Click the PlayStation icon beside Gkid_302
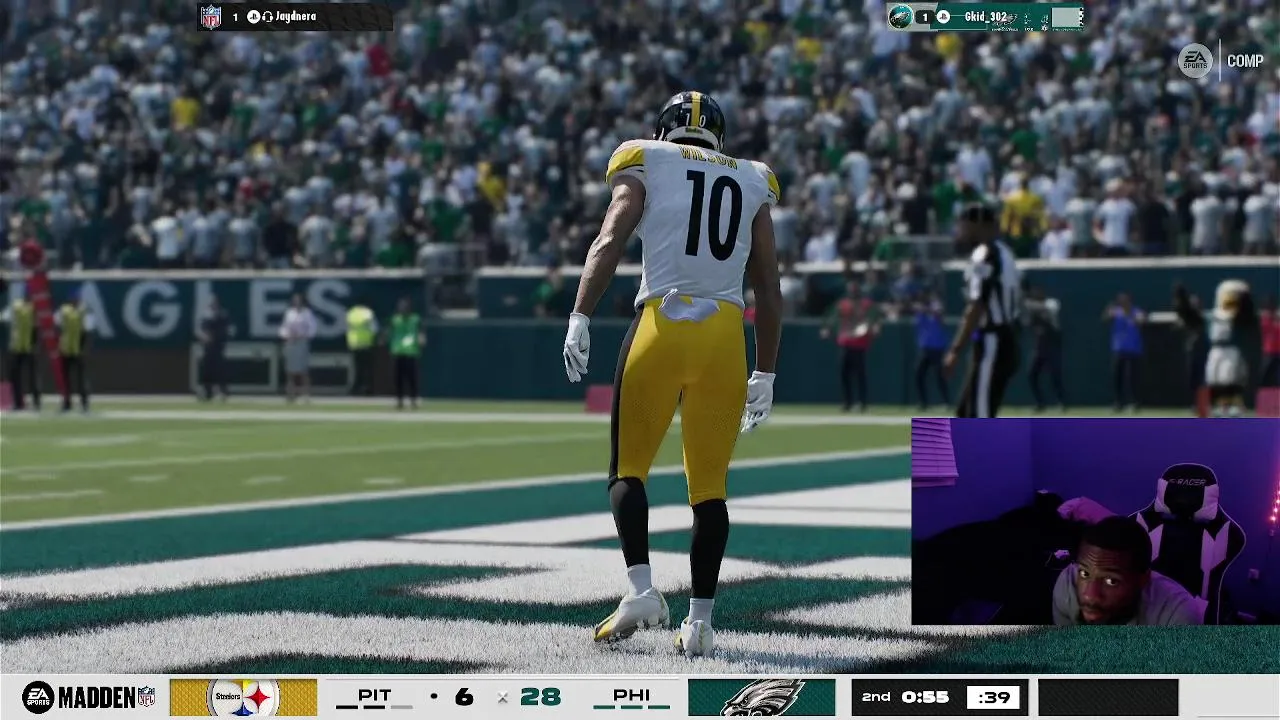 (x=942, y=17)
